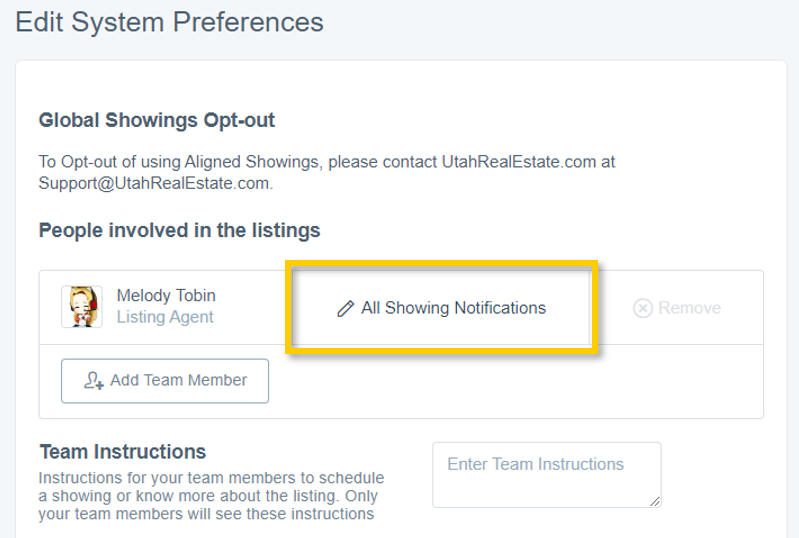799x538 pixels.
Task: Select the Melody Tobin name
Action: click(x=166, y=296)
